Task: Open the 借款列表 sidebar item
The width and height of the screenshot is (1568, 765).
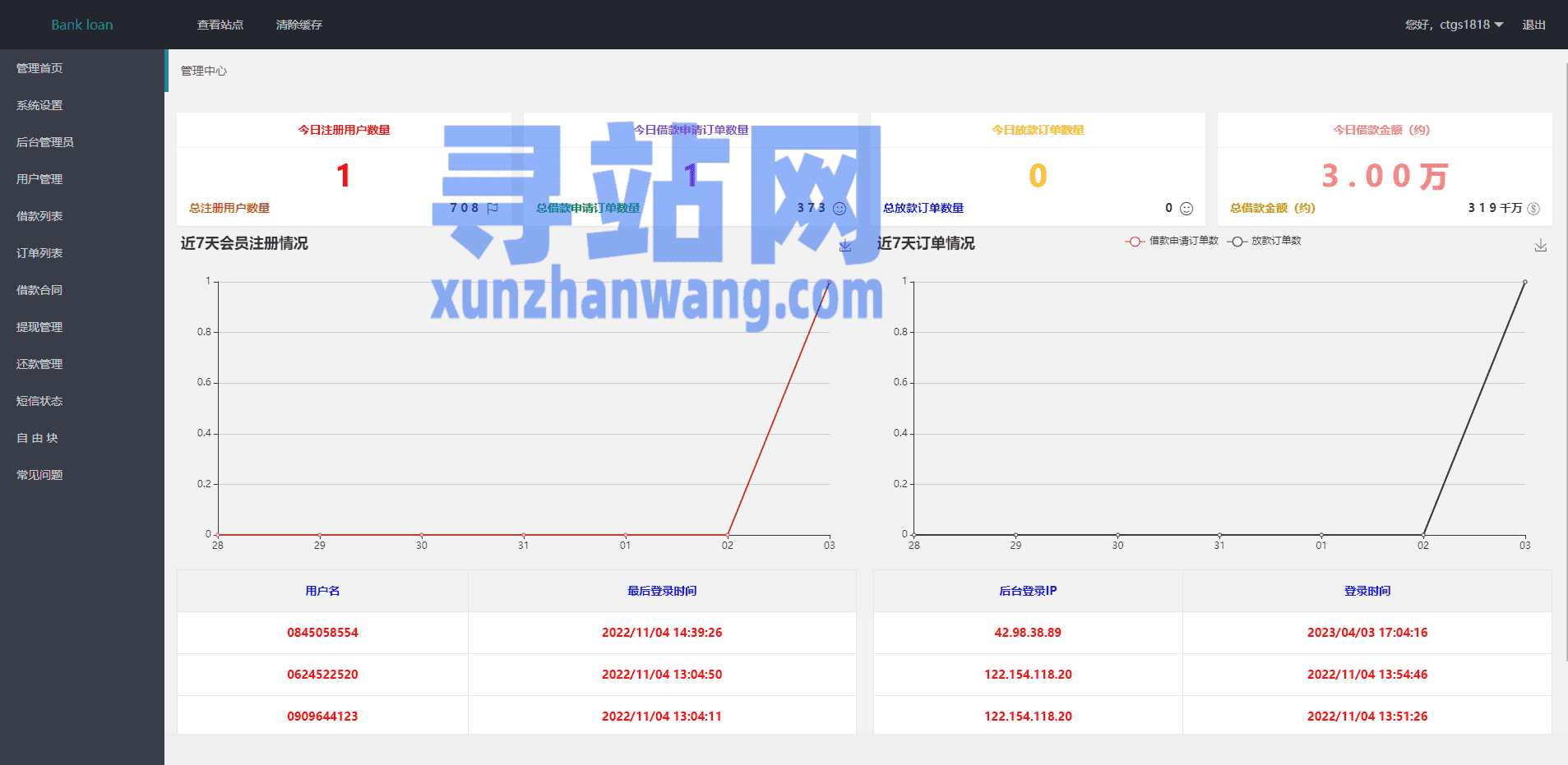Action: coord(39,216)
